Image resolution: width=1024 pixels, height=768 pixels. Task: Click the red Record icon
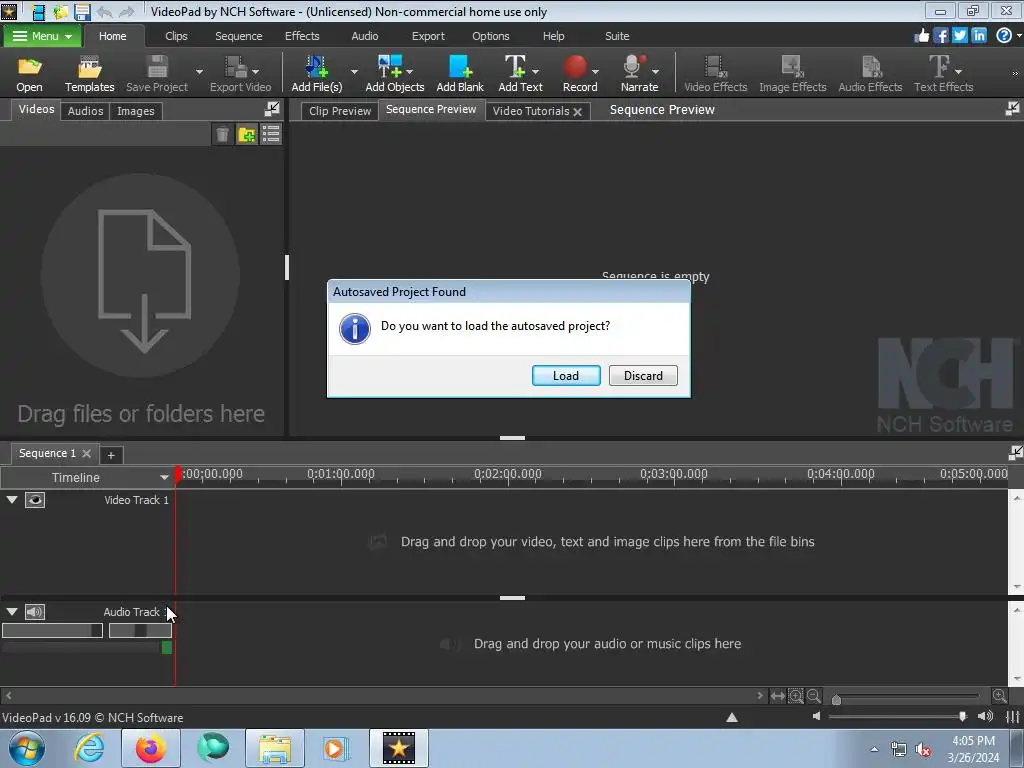click(575, 67)
